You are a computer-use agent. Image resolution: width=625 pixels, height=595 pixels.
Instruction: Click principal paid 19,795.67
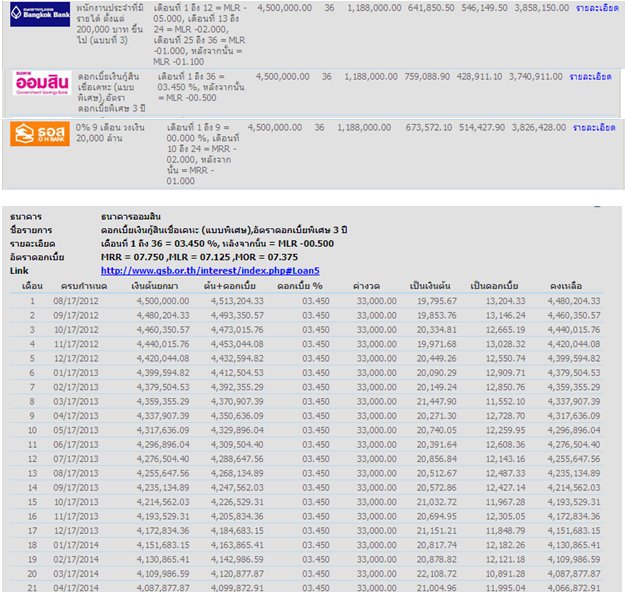click(436, 301)
